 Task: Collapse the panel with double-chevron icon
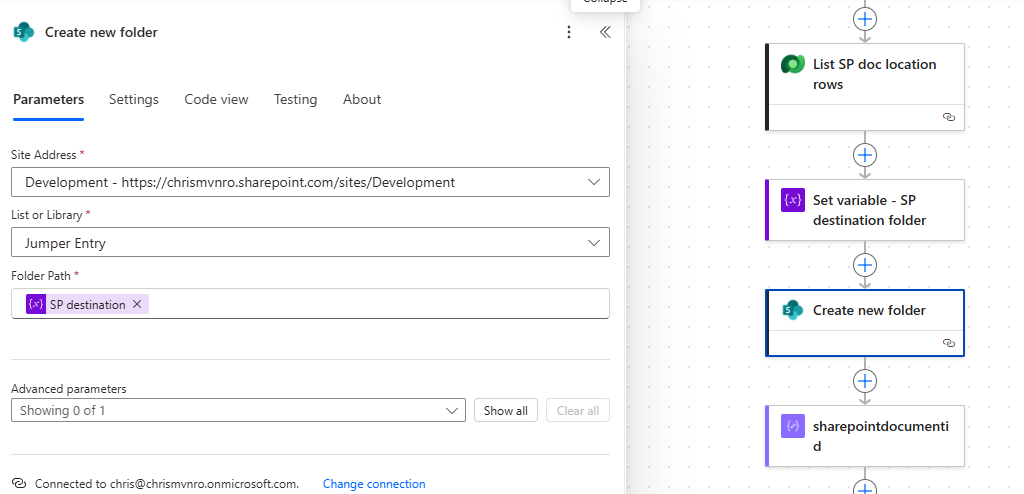pyautogui.click(x=604, y=32)
